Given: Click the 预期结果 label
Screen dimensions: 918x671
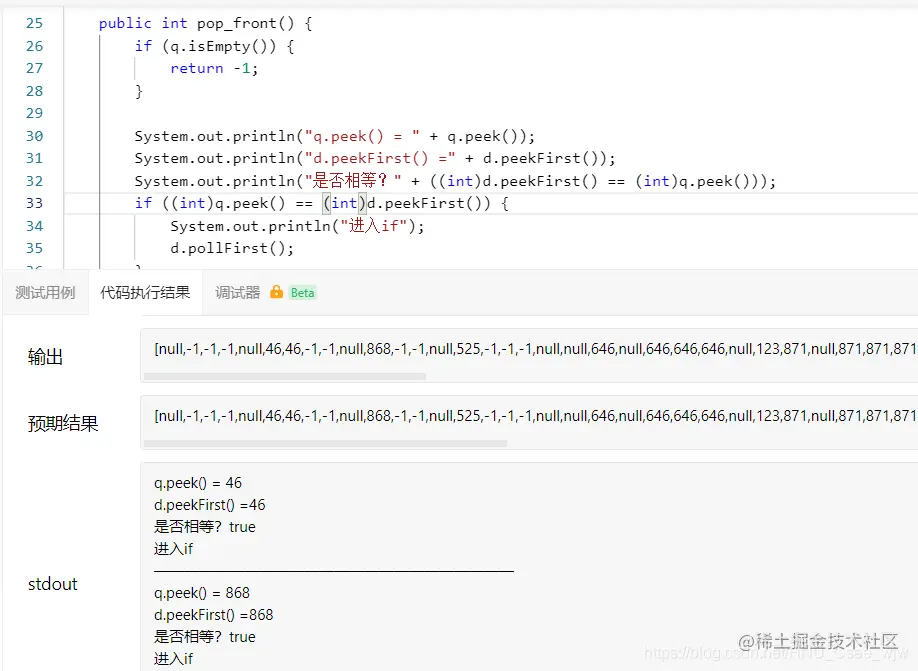Looking at the screenshot, I should pos(63,423).
